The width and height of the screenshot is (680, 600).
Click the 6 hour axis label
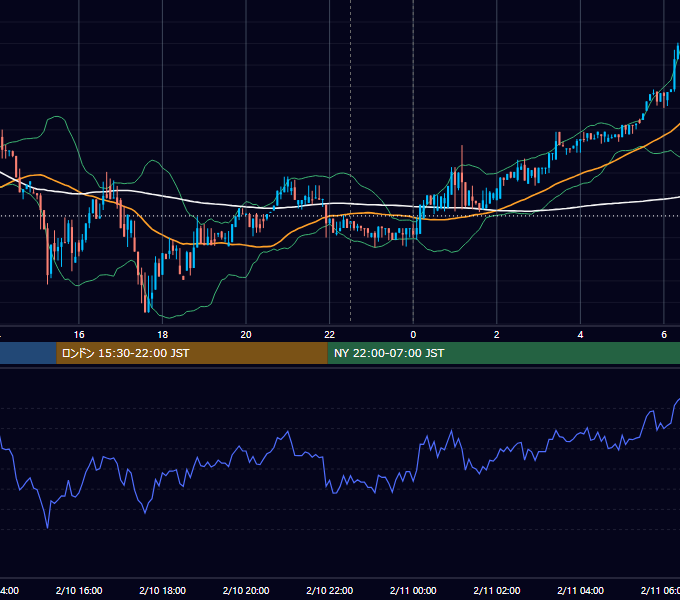(664, 335)
